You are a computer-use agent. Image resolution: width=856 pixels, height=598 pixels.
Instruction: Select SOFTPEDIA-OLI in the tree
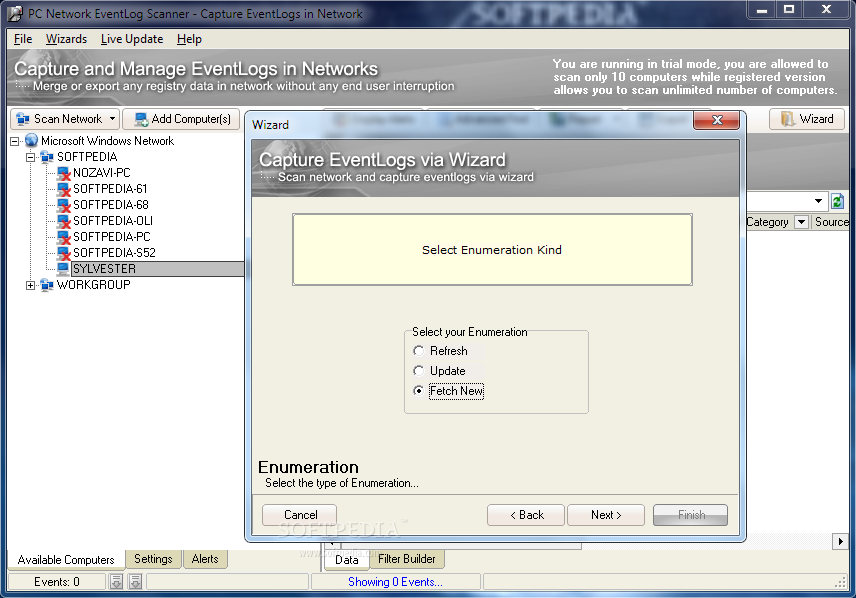(x=113, y=221)
